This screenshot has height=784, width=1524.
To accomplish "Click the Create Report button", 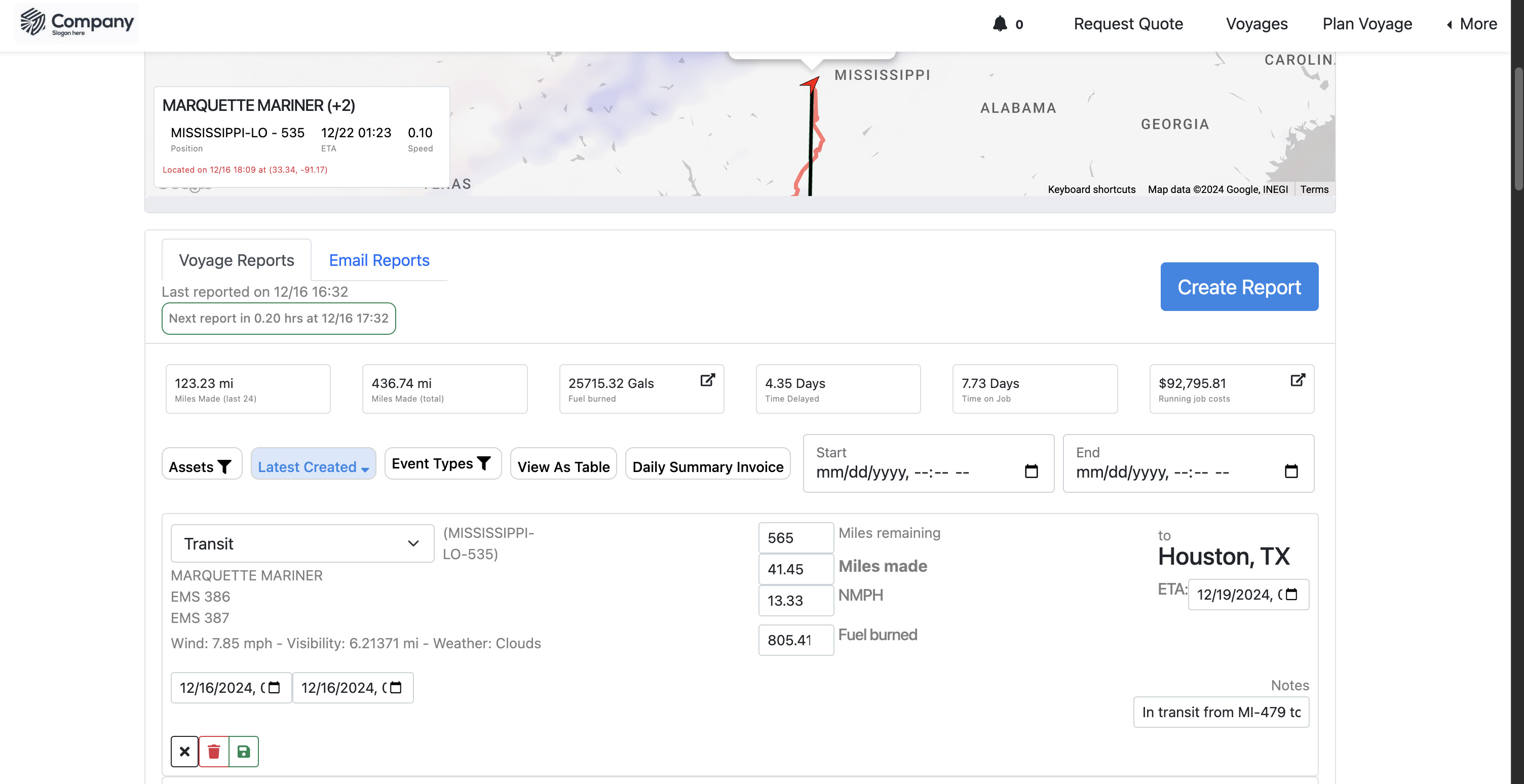I will 1239,287.
